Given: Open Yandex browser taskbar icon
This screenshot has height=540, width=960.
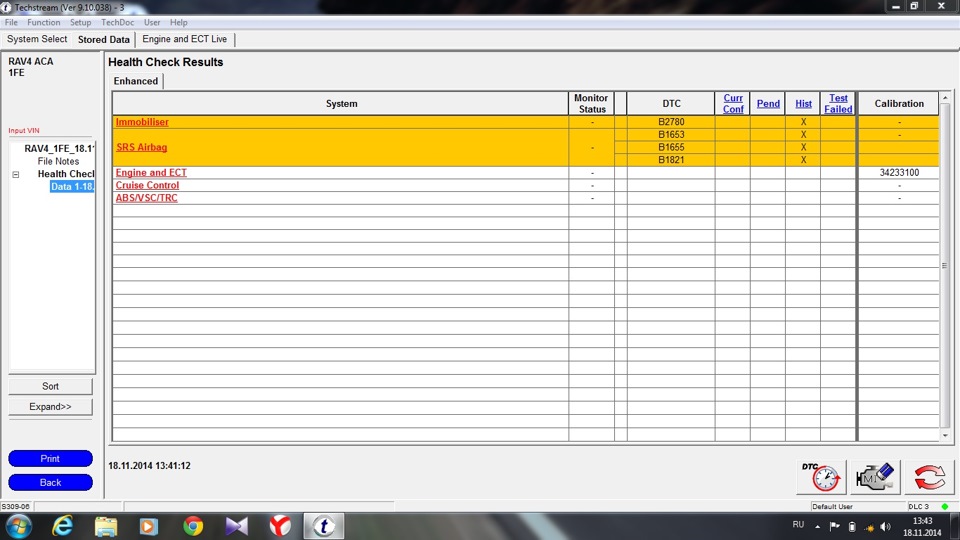Looking at the screenshot, I should point(280,526).
